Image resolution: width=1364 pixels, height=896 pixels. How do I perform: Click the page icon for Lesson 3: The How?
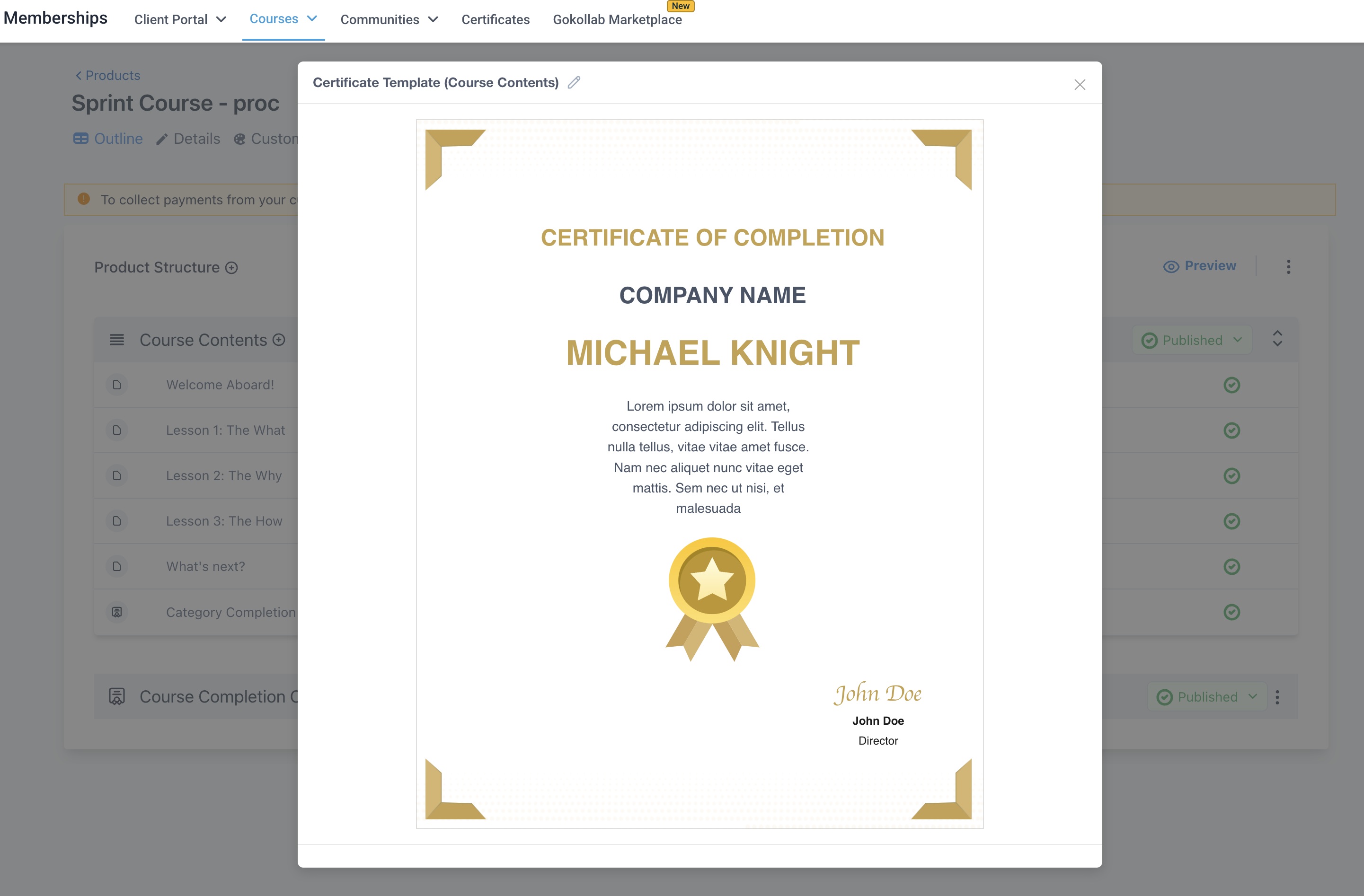click(117, 521)
